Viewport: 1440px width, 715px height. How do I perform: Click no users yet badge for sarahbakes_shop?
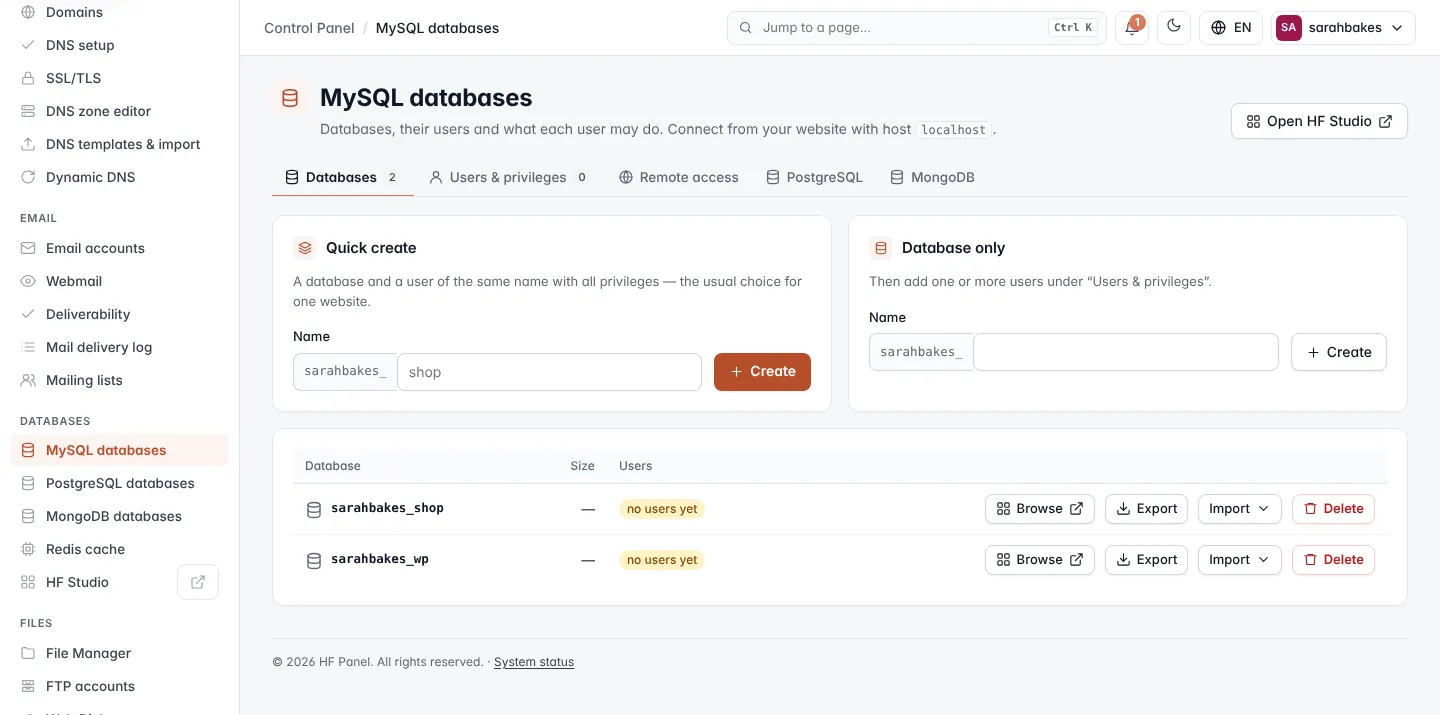coord(662,509)
